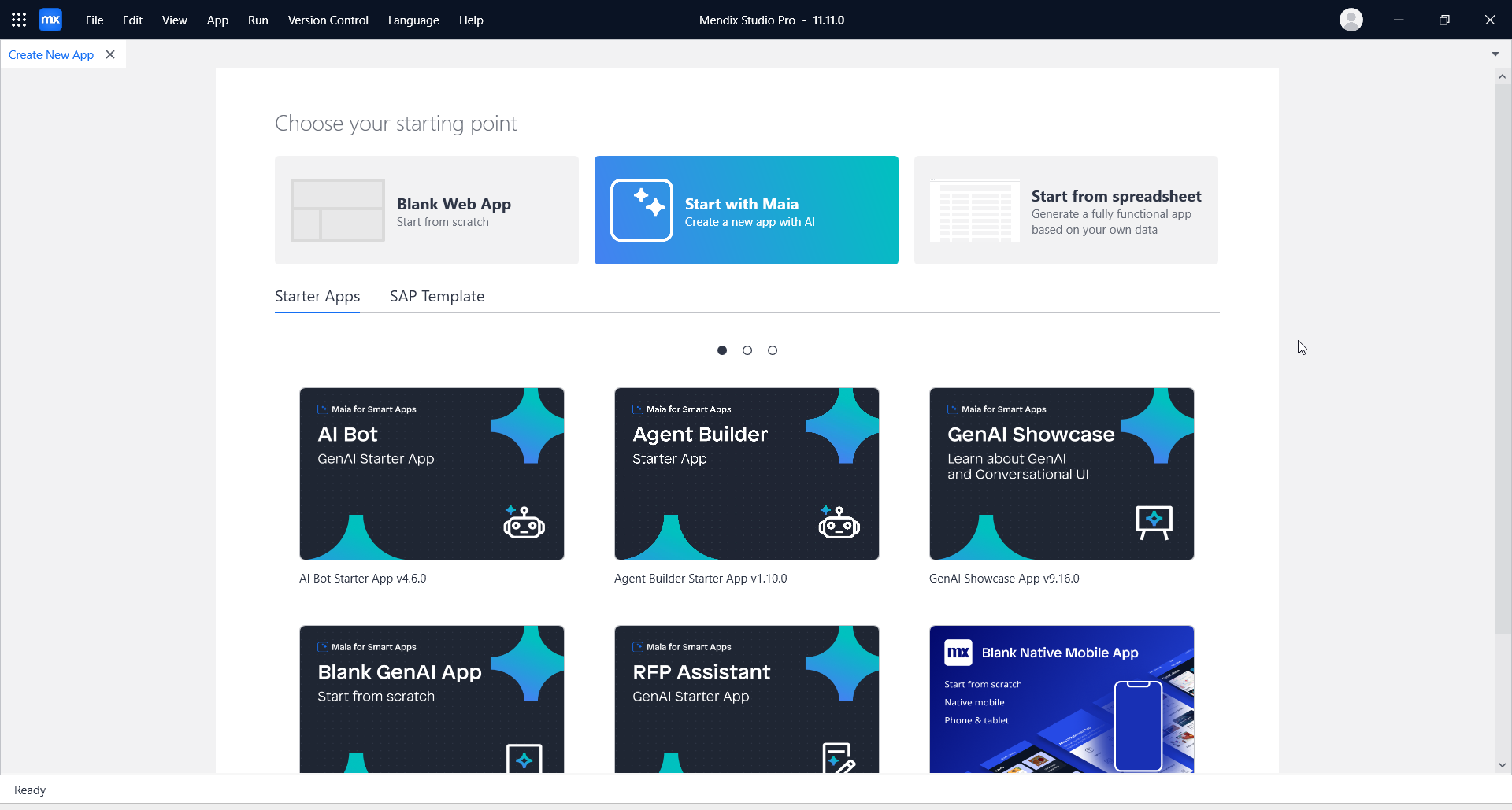This screenshot has width=1512, height=810.
Task: Click the Maia sparkle icon tile
Action: tap(642, 210)
